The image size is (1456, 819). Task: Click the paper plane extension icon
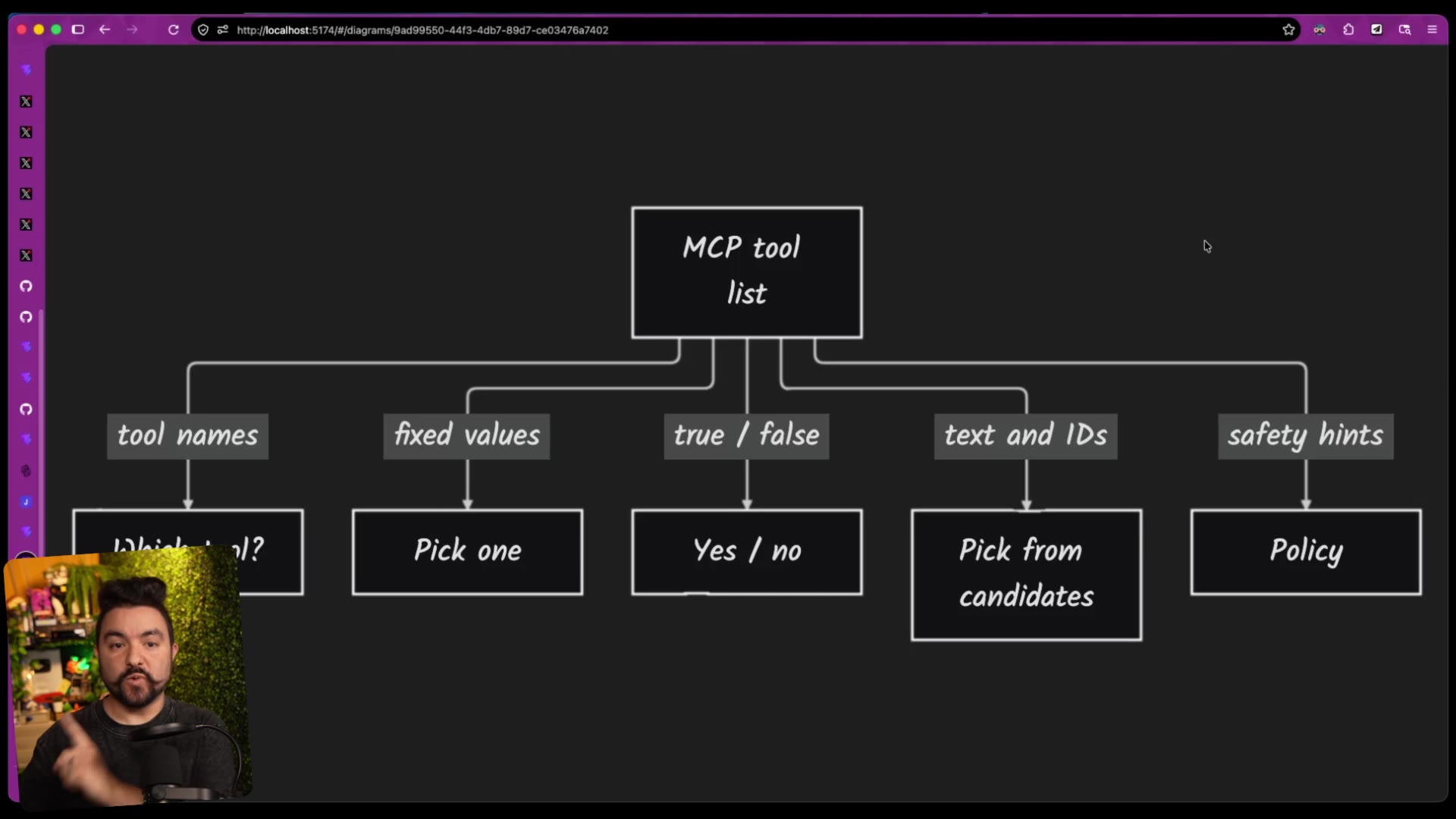click(1376, 30)
